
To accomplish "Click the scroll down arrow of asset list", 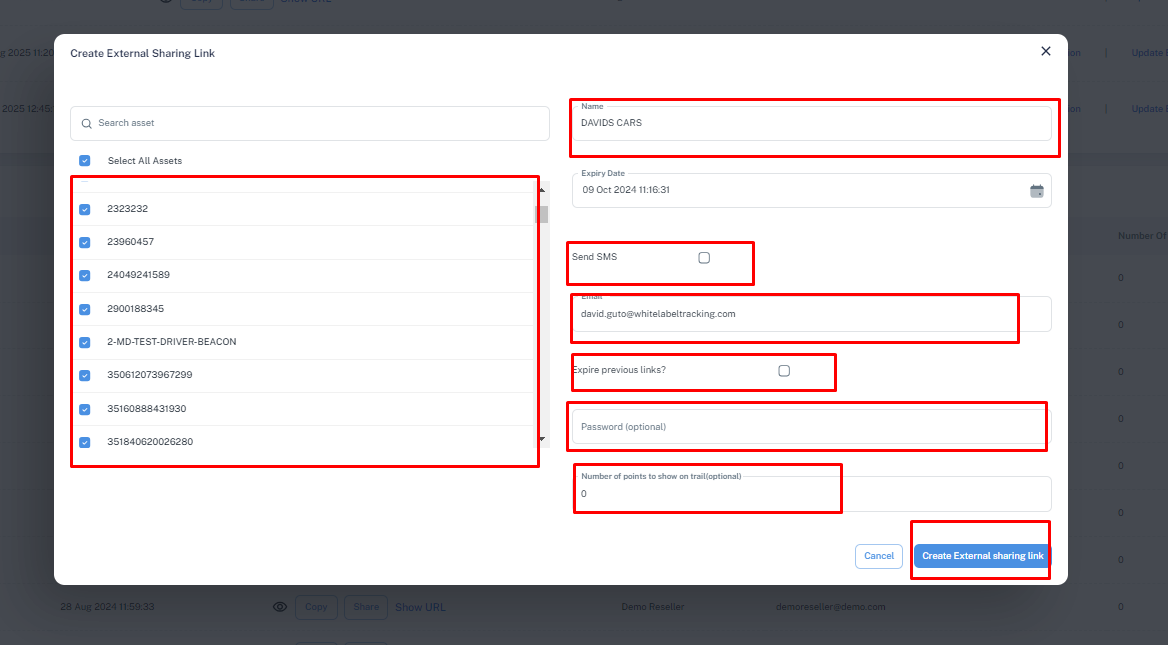I will click(542, 439).
